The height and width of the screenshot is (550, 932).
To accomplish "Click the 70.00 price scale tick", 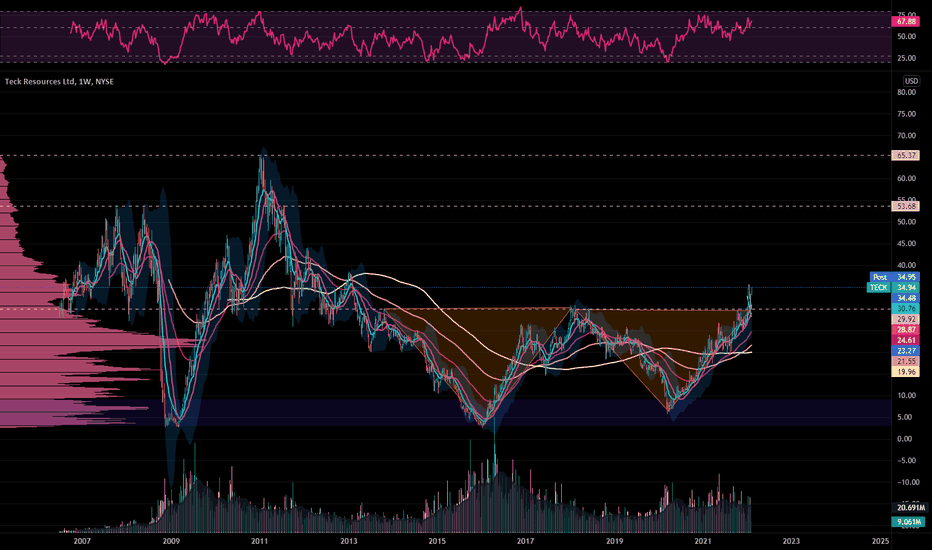I will pyautogui.click(x=906, y=136).
